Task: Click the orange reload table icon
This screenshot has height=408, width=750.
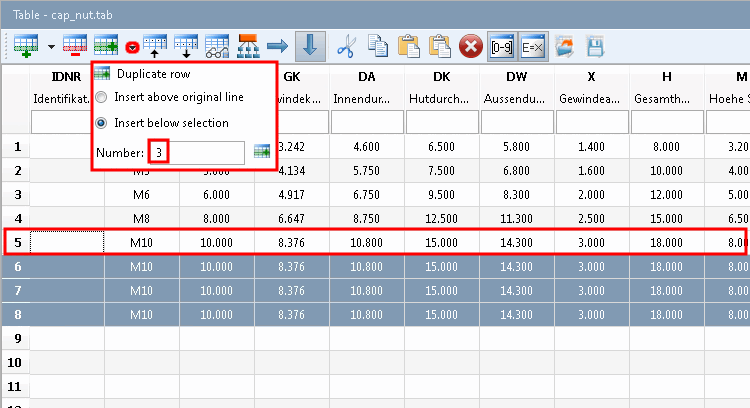Action: coord(564,47)
